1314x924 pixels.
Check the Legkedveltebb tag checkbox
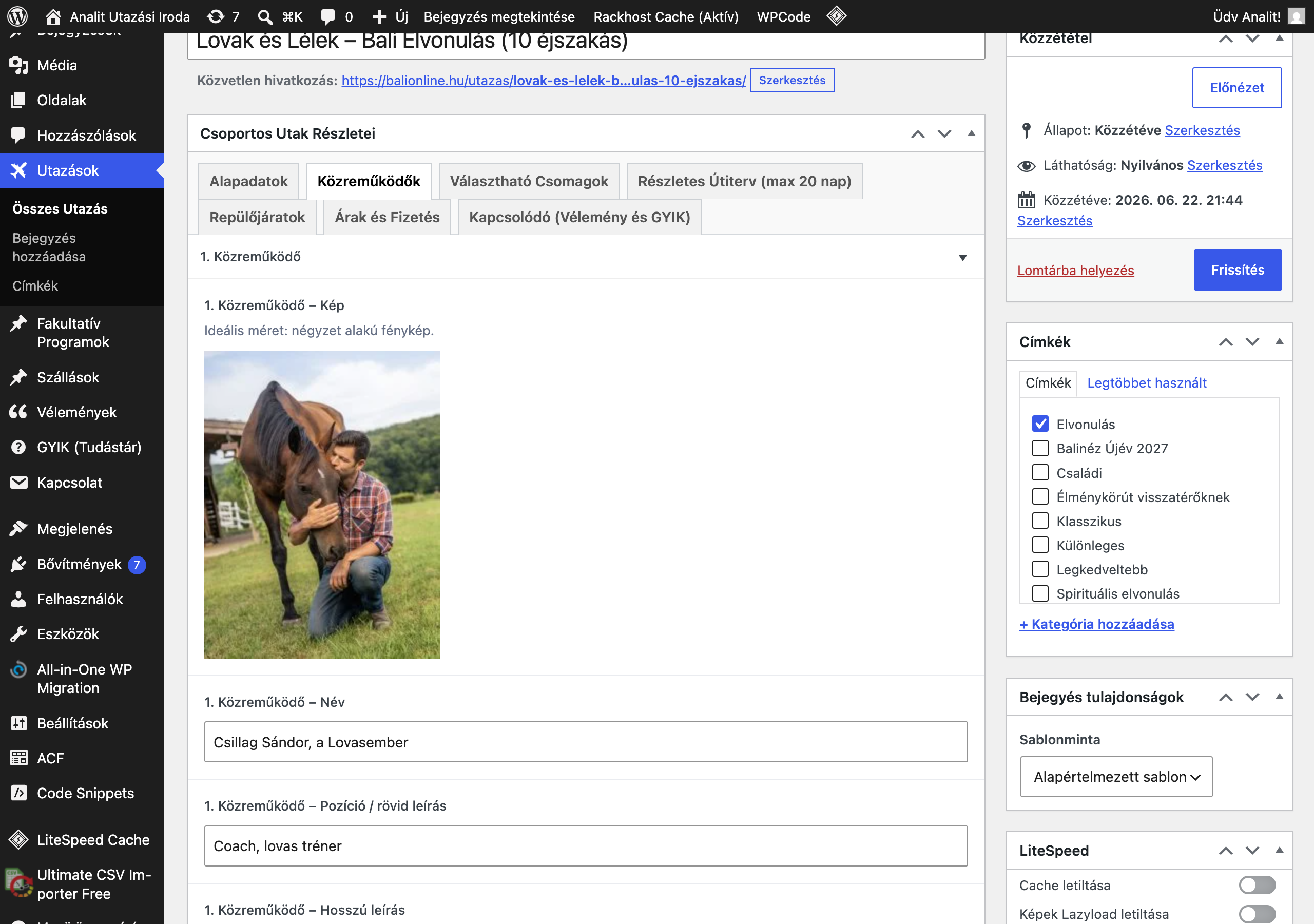[1040, 569]
